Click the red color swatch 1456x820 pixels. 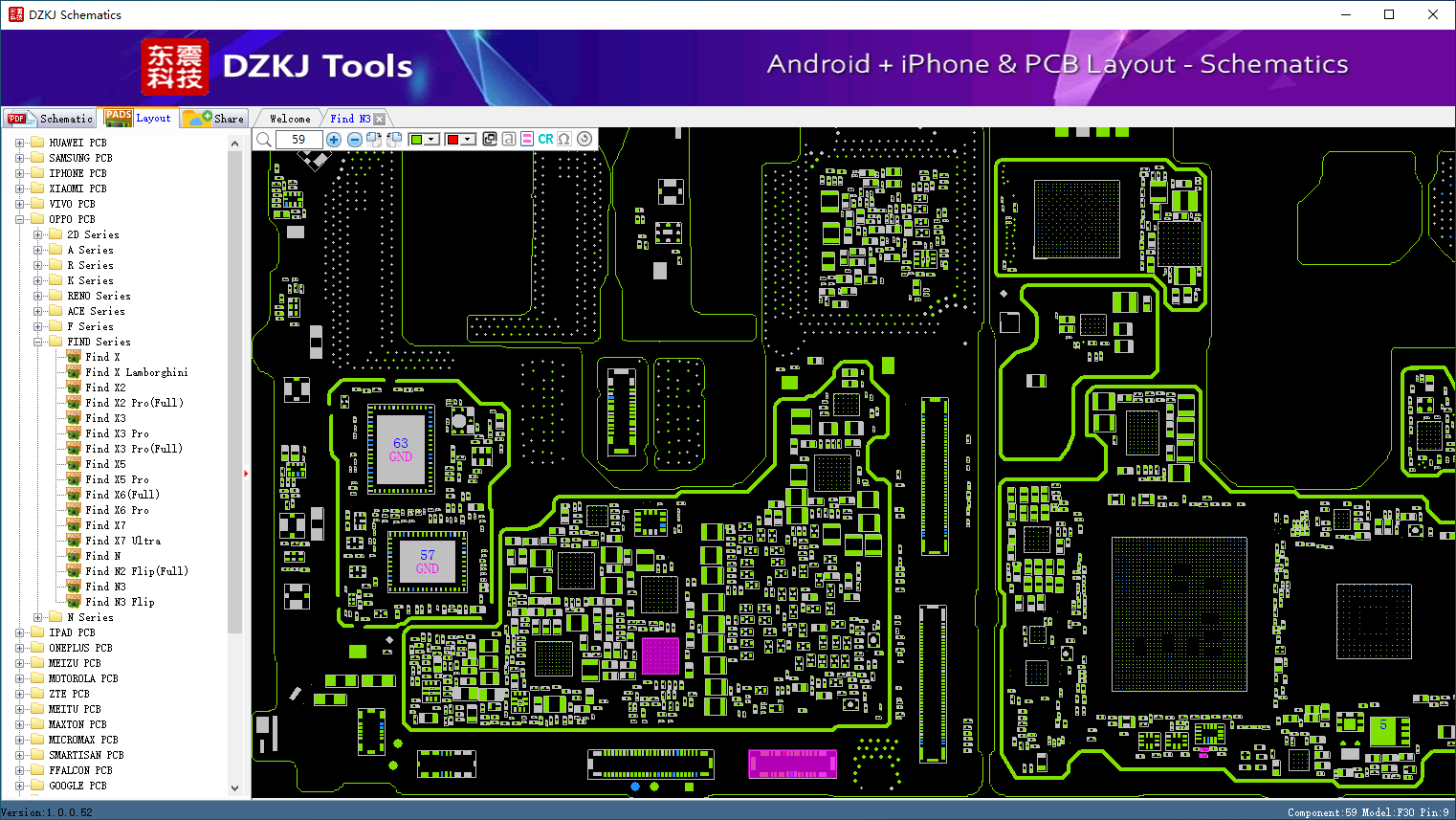point(453,140)
